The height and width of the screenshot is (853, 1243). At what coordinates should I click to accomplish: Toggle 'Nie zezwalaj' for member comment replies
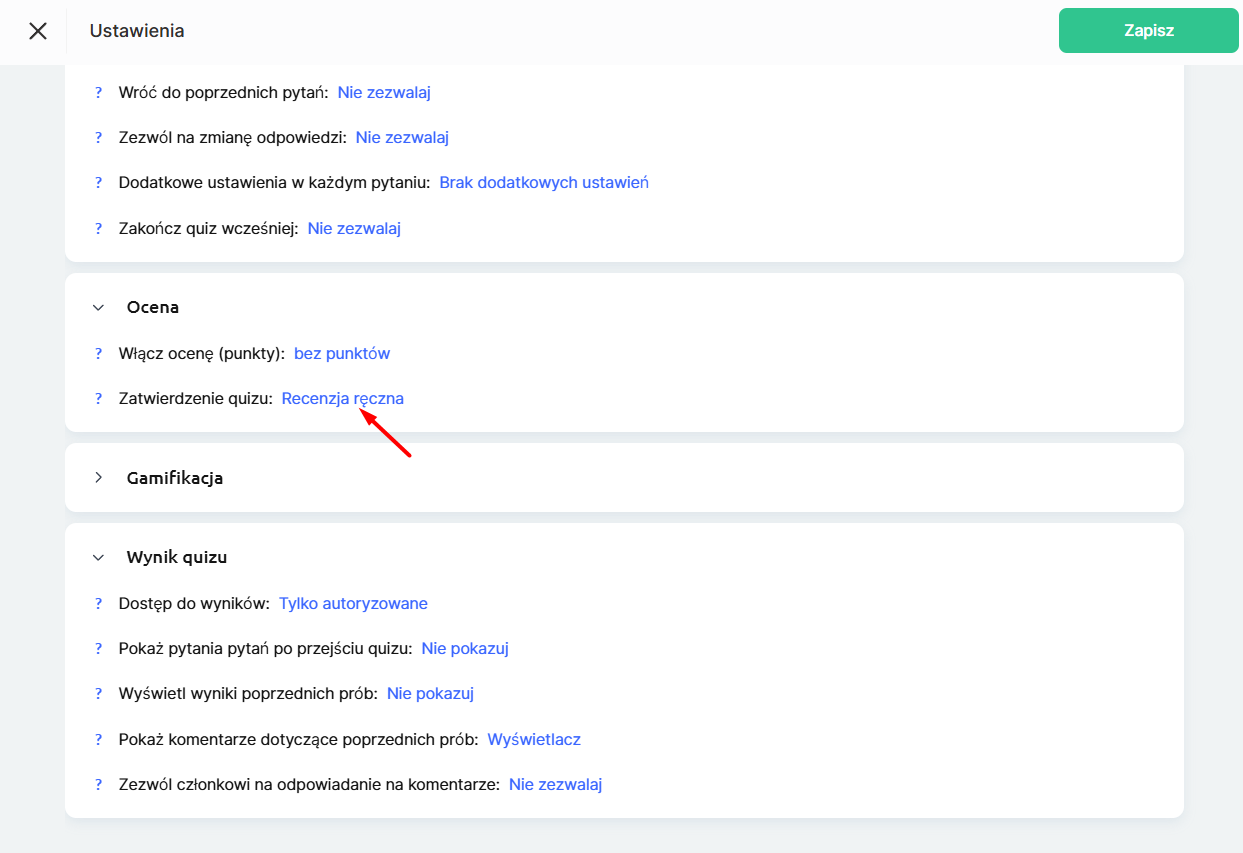555,784
